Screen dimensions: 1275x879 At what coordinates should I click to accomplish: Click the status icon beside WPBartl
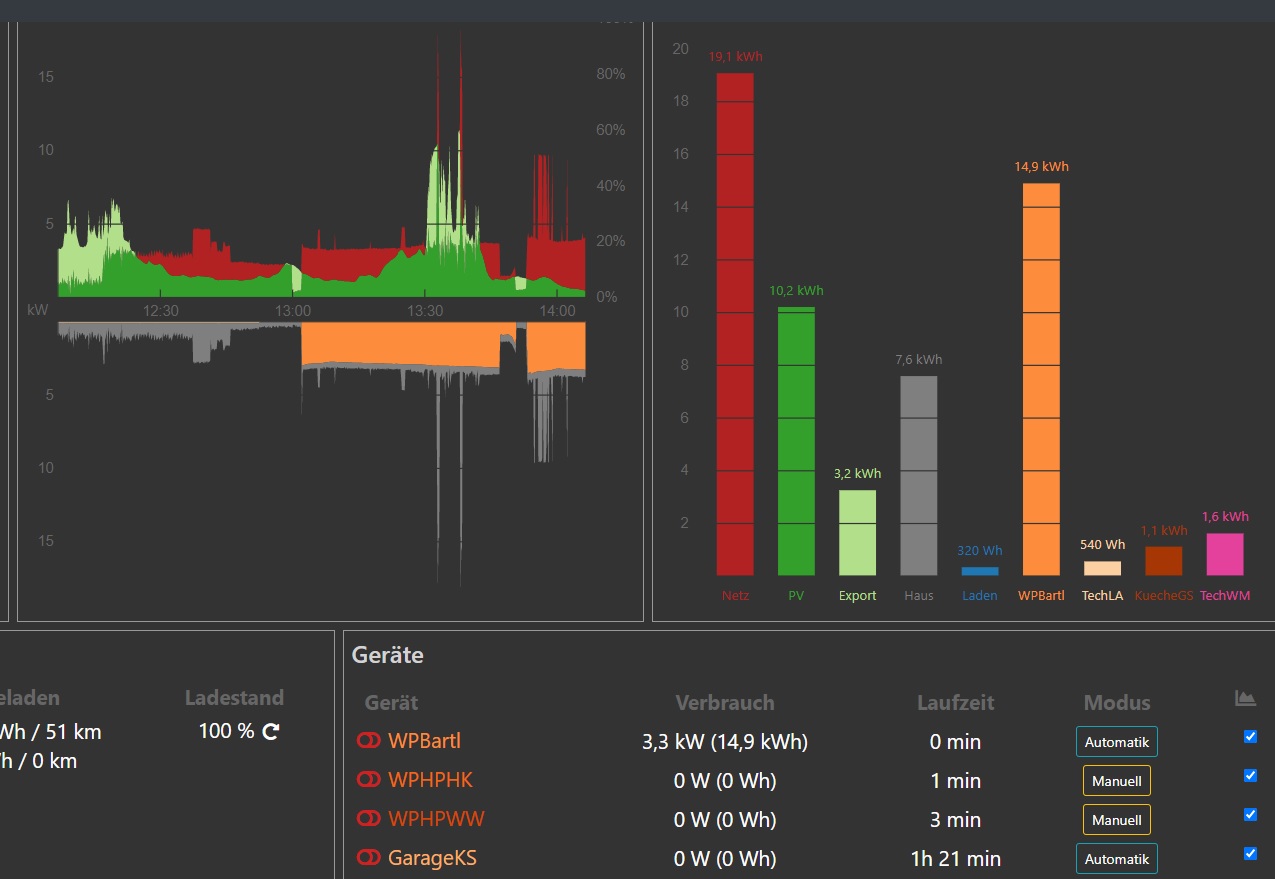pyautogui.click(x=368, y=741)
